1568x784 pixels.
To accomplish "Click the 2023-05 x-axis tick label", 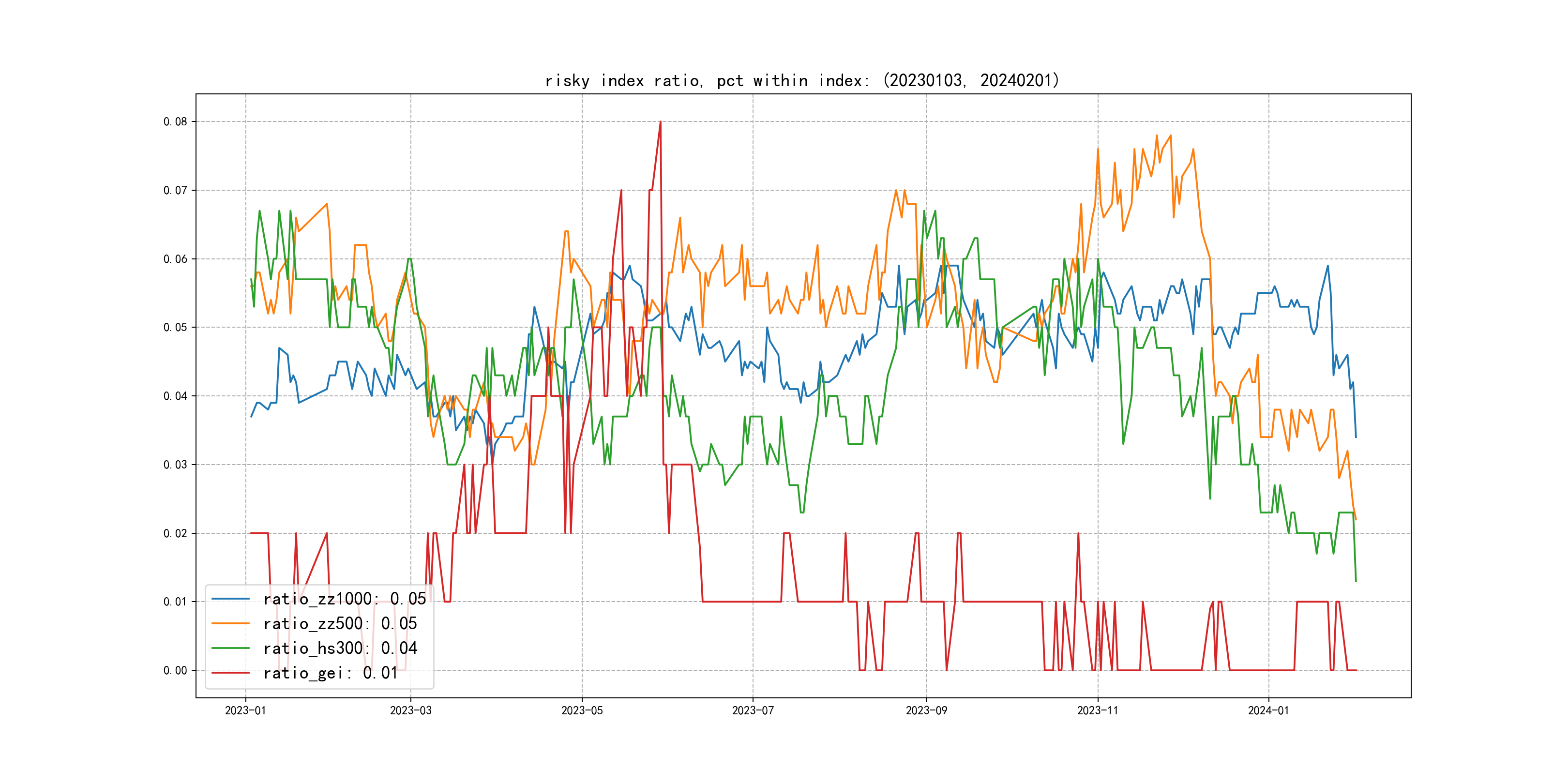I will (582, 711).
